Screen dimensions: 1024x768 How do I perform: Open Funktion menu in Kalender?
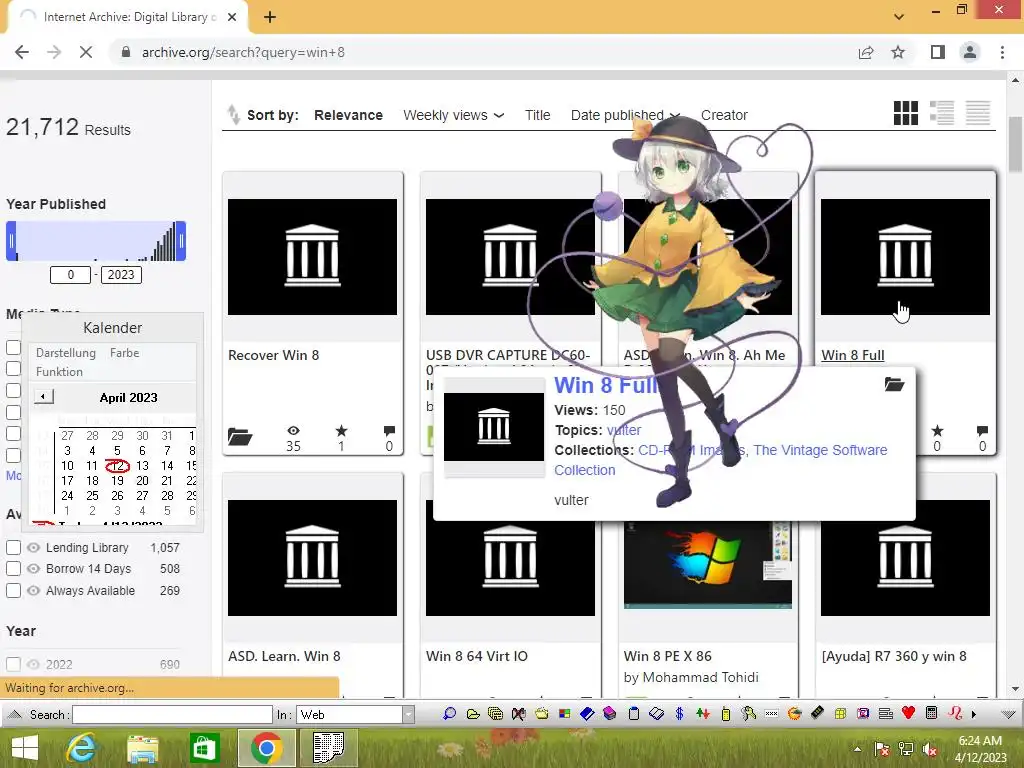coord(59,372)
